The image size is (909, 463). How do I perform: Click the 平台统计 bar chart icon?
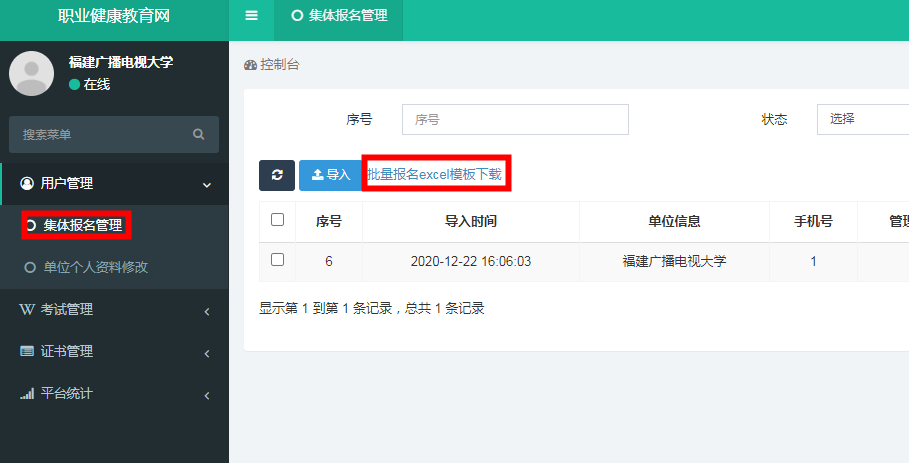(x=27, y=394)
